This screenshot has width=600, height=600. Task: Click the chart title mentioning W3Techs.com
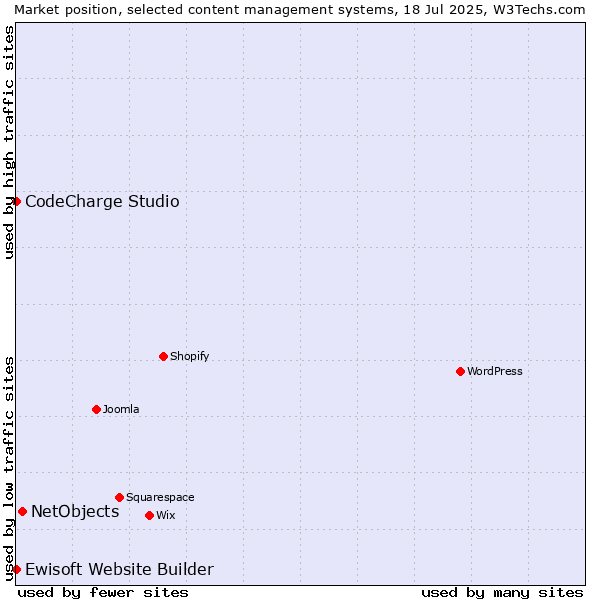[x=300, y=10]
